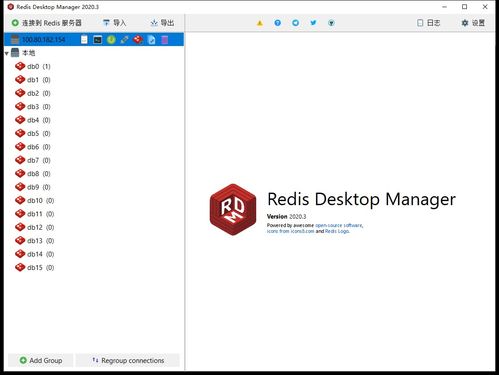499x375 pixels.
Task: Open database db2 (0)
Action: coord(33,93)
